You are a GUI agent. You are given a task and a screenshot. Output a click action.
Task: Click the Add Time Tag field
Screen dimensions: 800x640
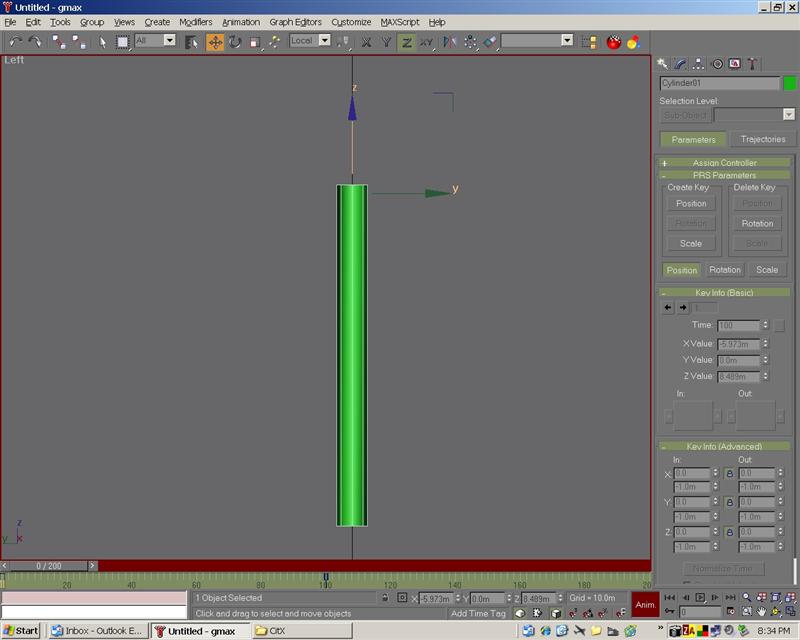(478, 613)
